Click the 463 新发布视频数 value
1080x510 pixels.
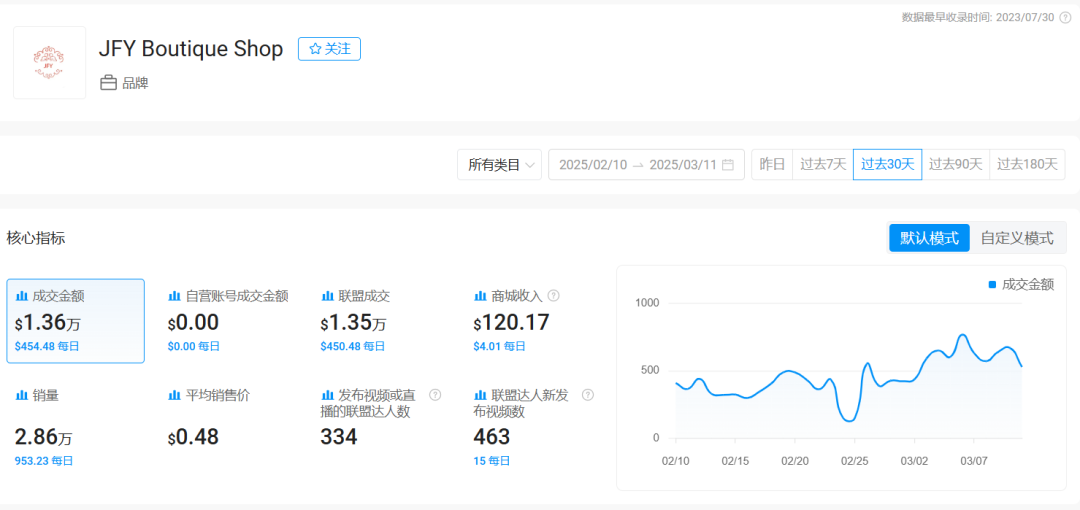coord(492,437)
